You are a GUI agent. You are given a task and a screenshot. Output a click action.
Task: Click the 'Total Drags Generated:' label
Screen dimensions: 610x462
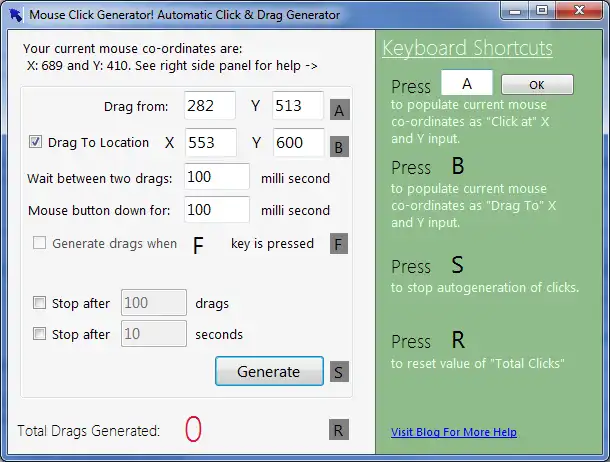pos(89,431)
